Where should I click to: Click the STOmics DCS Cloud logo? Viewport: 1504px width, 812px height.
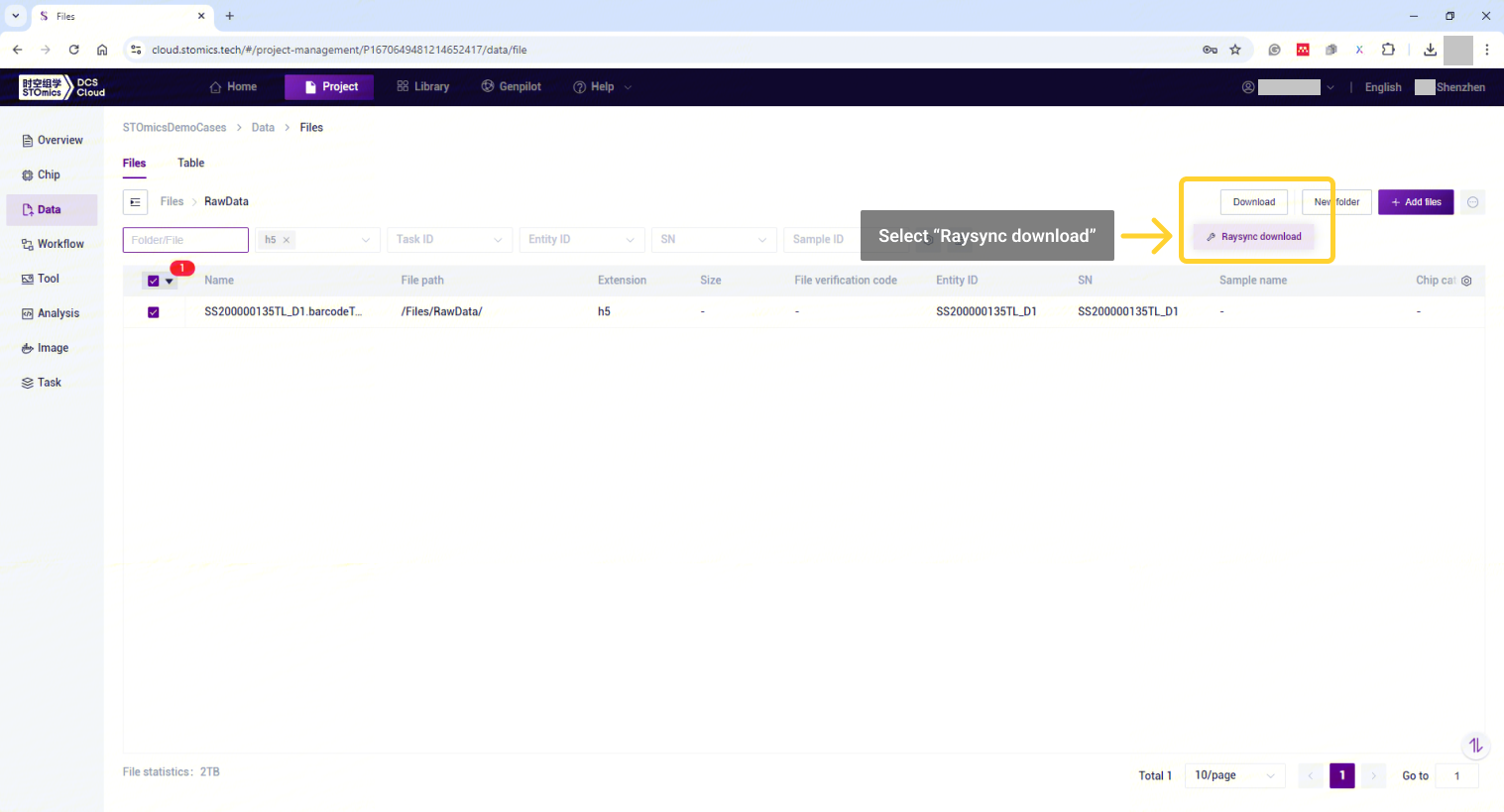[61, 87]
